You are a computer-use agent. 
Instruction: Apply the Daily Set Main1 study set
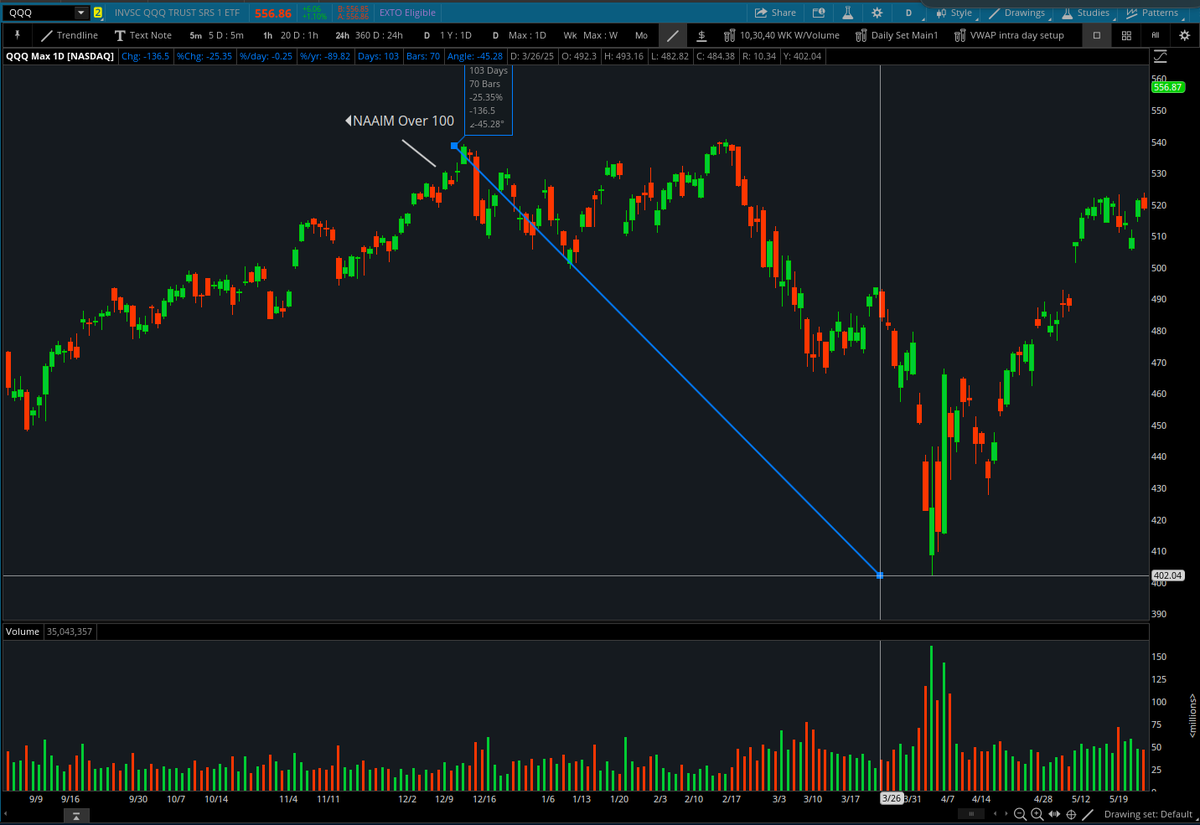[897, 35]
